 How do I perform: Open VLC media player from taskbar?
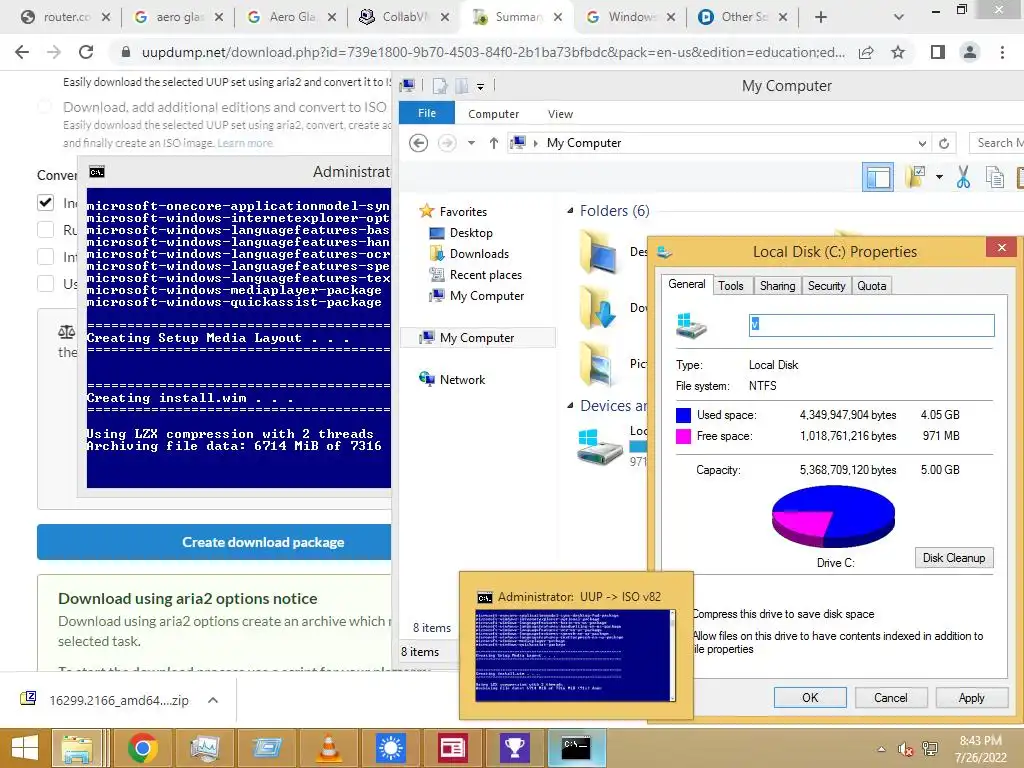click(328, 748)
